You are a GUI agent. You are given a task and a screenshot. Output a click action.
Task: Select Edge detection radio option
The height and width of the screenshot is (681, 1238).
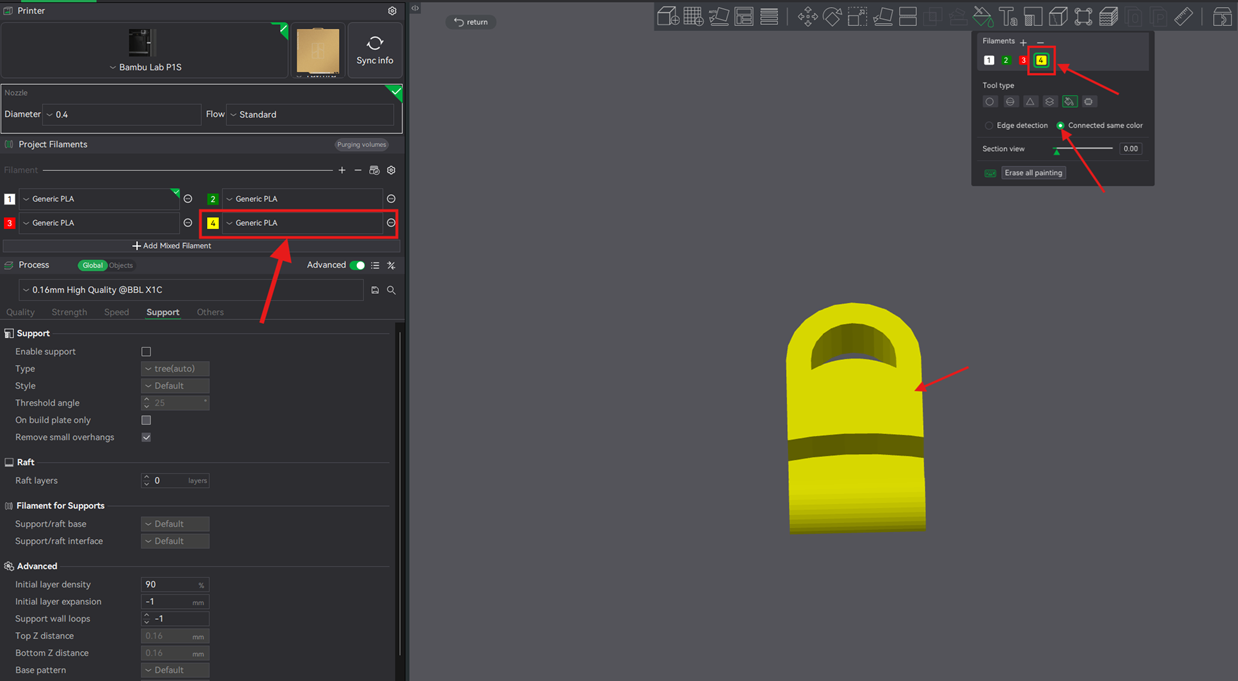(x=989, y=125)
